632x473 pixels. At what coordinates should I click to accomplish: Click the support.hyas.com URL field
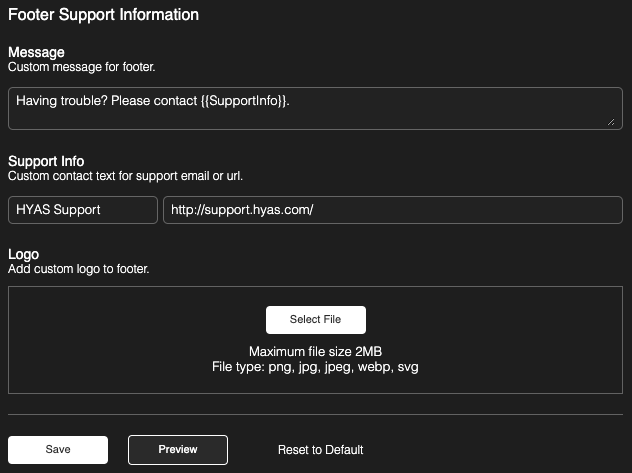pyautogui.click(x=393, y=210)
